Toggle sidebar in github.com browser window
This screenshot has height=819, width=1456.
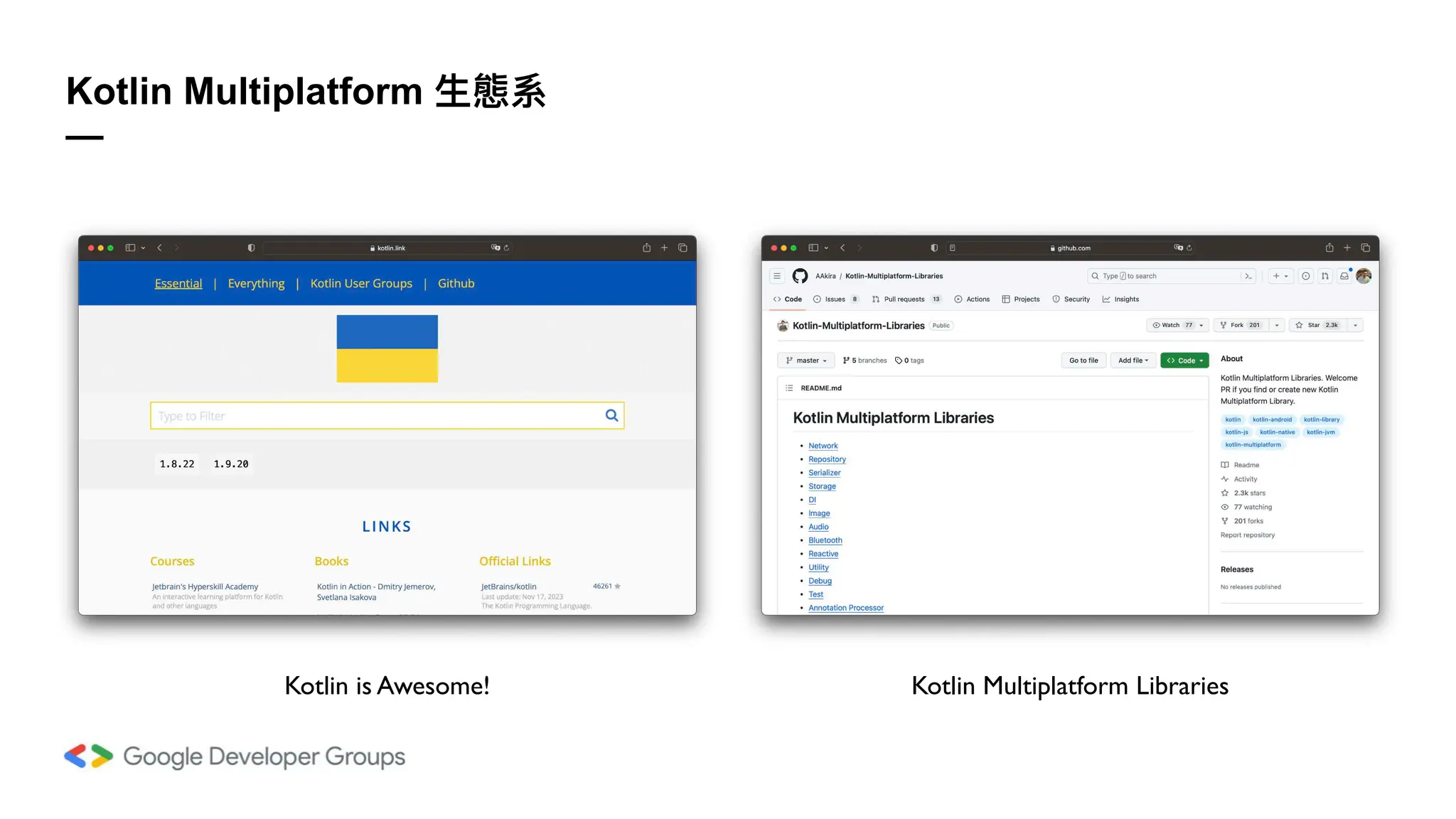point(813,247)
